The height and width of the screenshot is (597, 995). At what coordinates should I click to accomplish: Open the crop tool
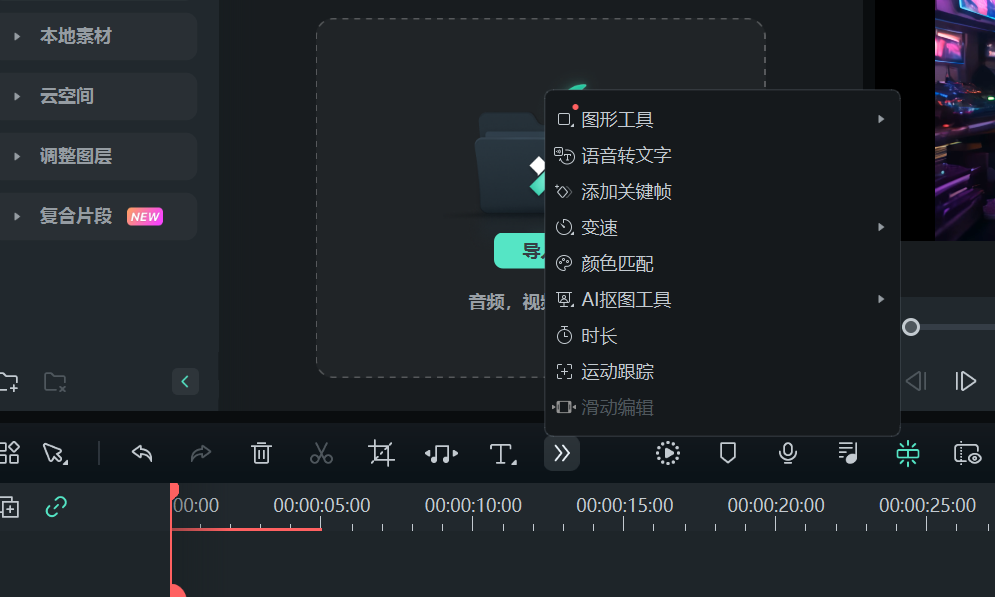(x=381, y=453)
